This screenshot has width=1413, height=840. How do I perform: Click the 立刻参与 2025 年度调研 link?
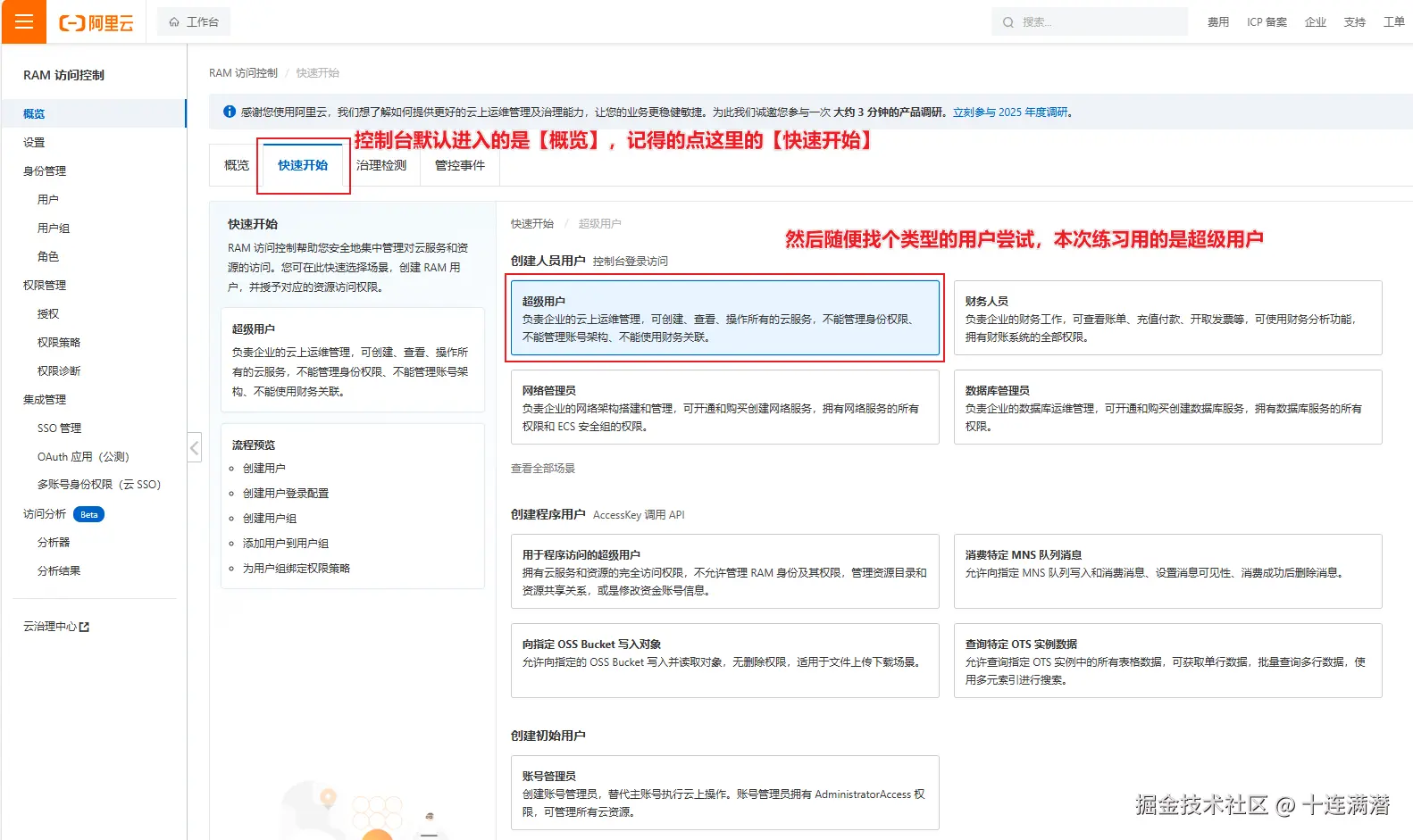pos(1010,112)
